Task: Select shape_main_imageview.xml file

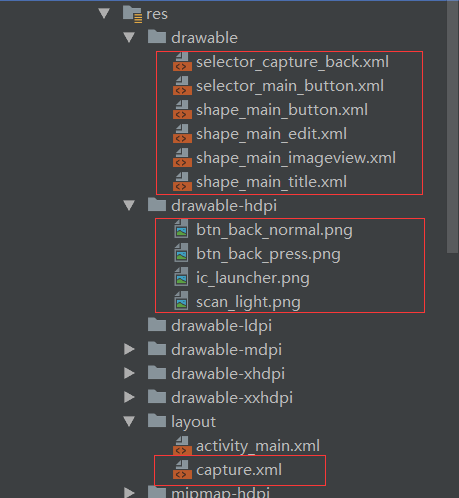Action: pos(296,158)
